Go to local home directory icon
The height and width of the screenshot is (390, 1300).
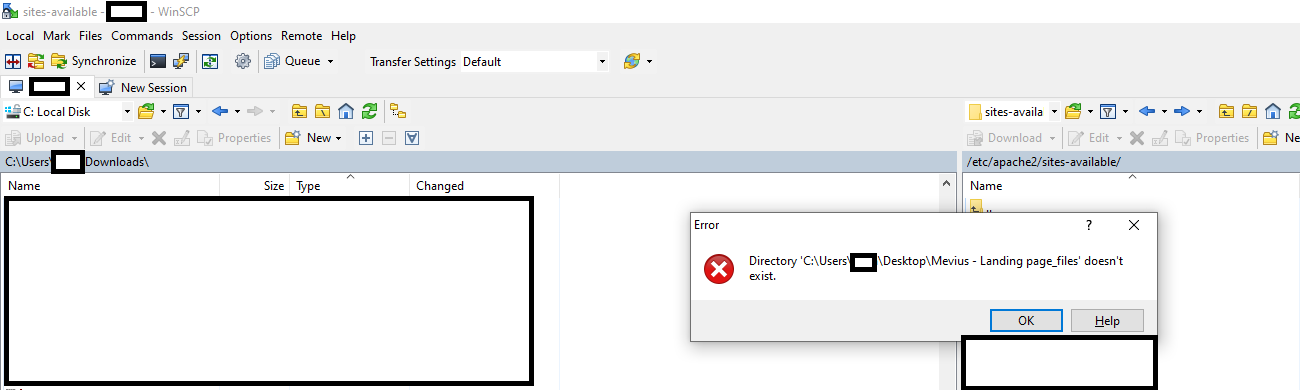(x=346, y=111)
